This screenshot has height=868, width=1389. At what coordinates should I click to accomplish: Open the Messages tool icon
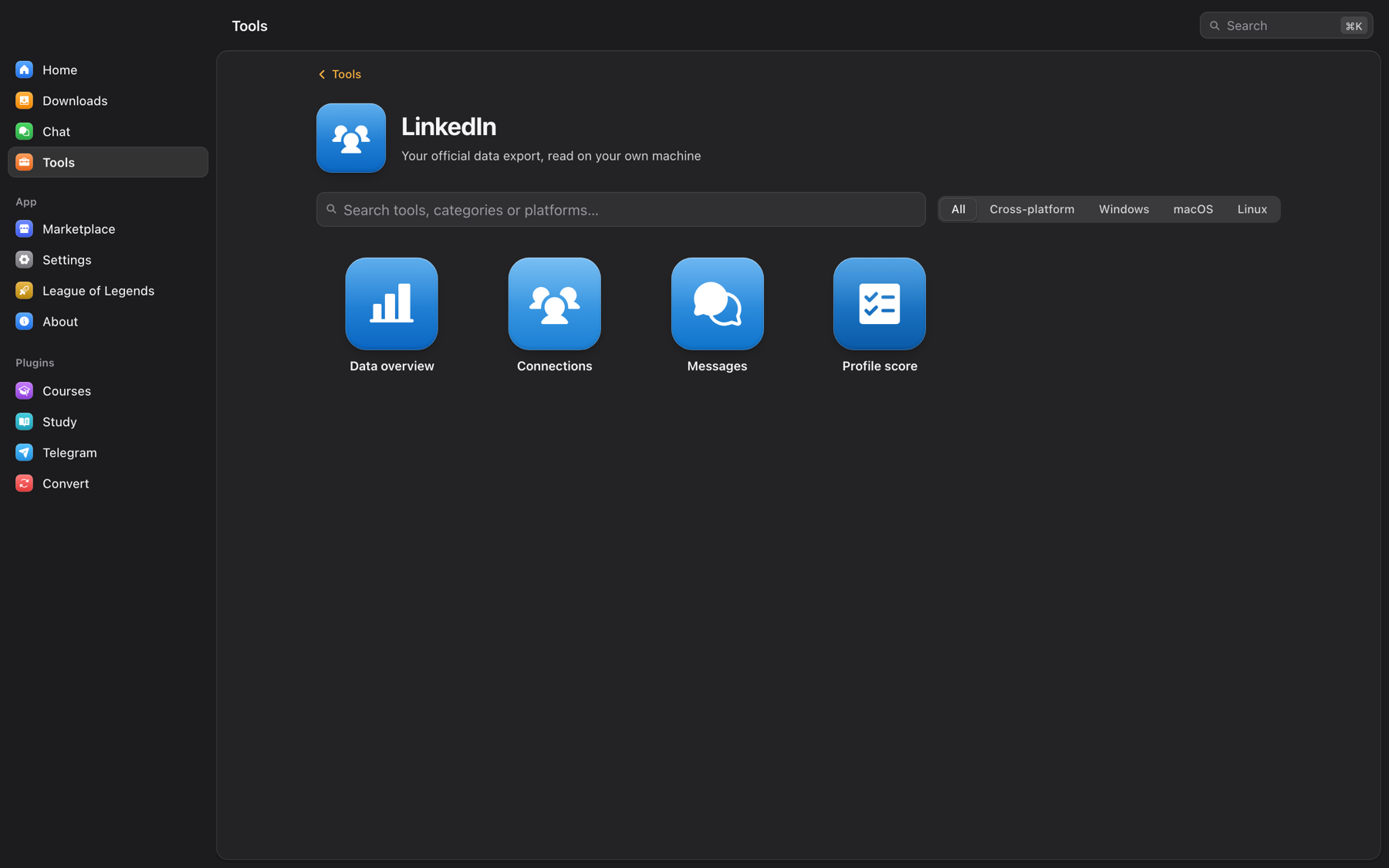717,303
